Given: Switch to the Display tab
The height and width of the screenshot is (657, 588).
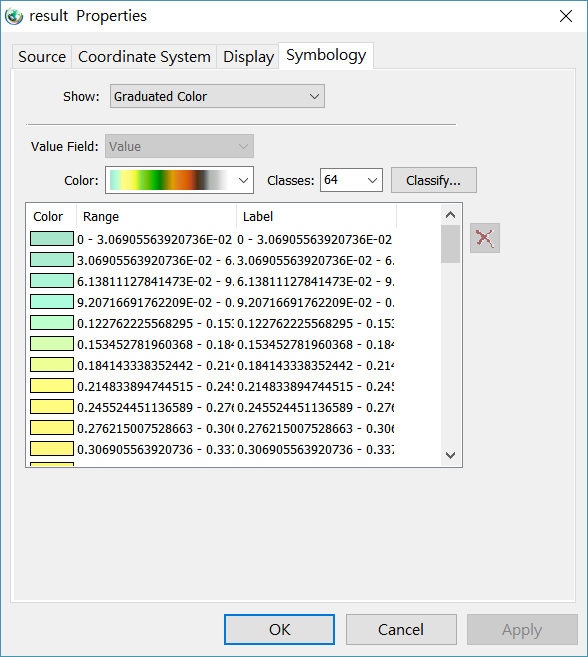Looking at the screenshot, I should (248, 57).
